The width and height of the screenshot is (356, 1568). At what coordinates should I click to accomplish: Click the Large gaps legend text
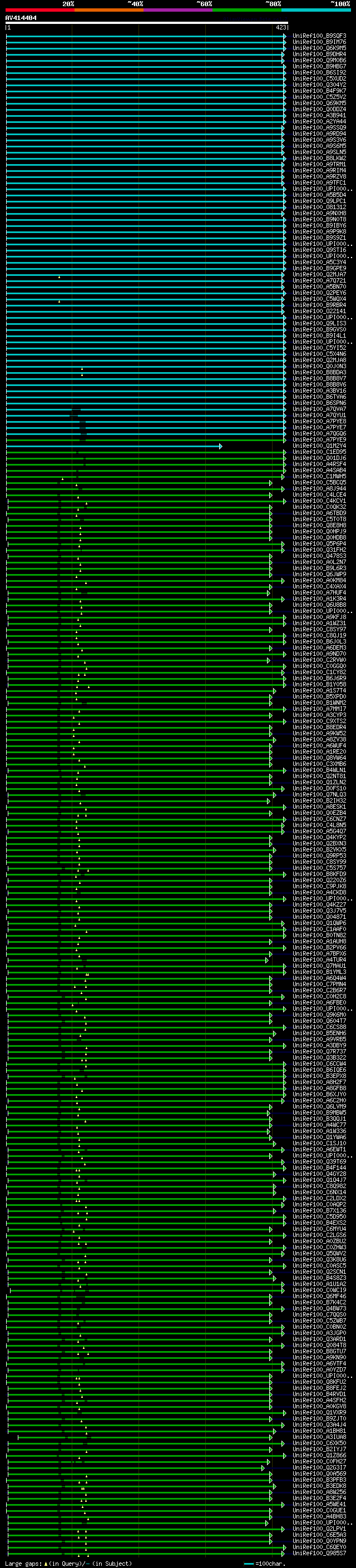pyautogui.click(x=68, y=1564)
